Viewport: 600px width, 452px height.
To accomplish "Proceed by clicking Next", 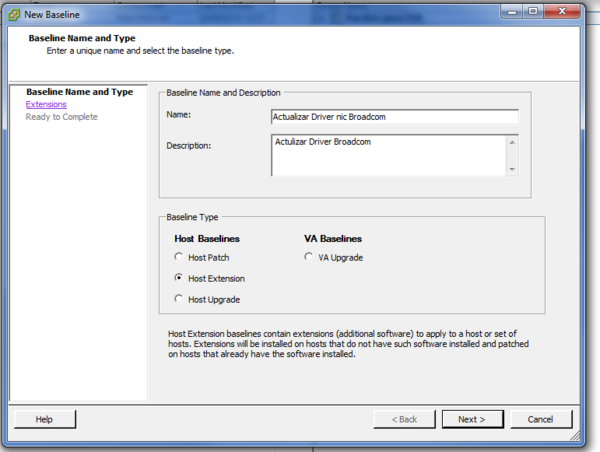I will click(473, 419).
